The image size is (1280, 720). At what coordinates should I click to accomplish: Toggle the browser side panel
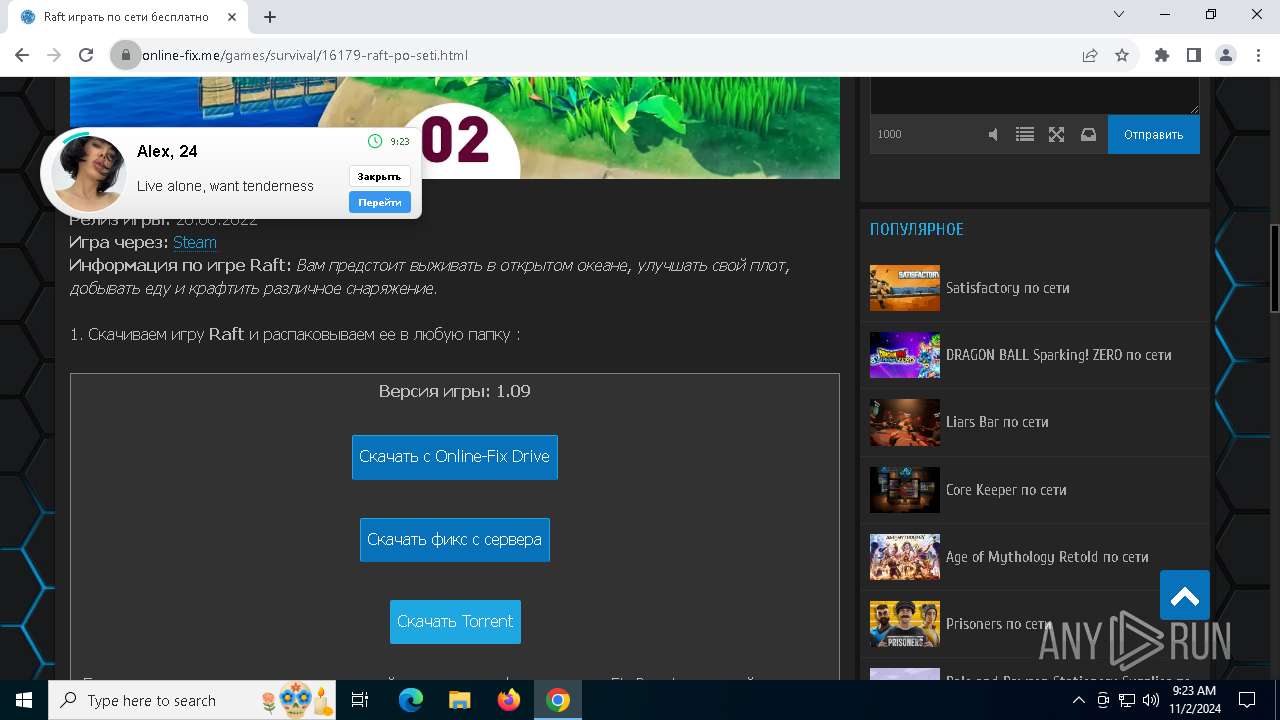(1194, 56)
